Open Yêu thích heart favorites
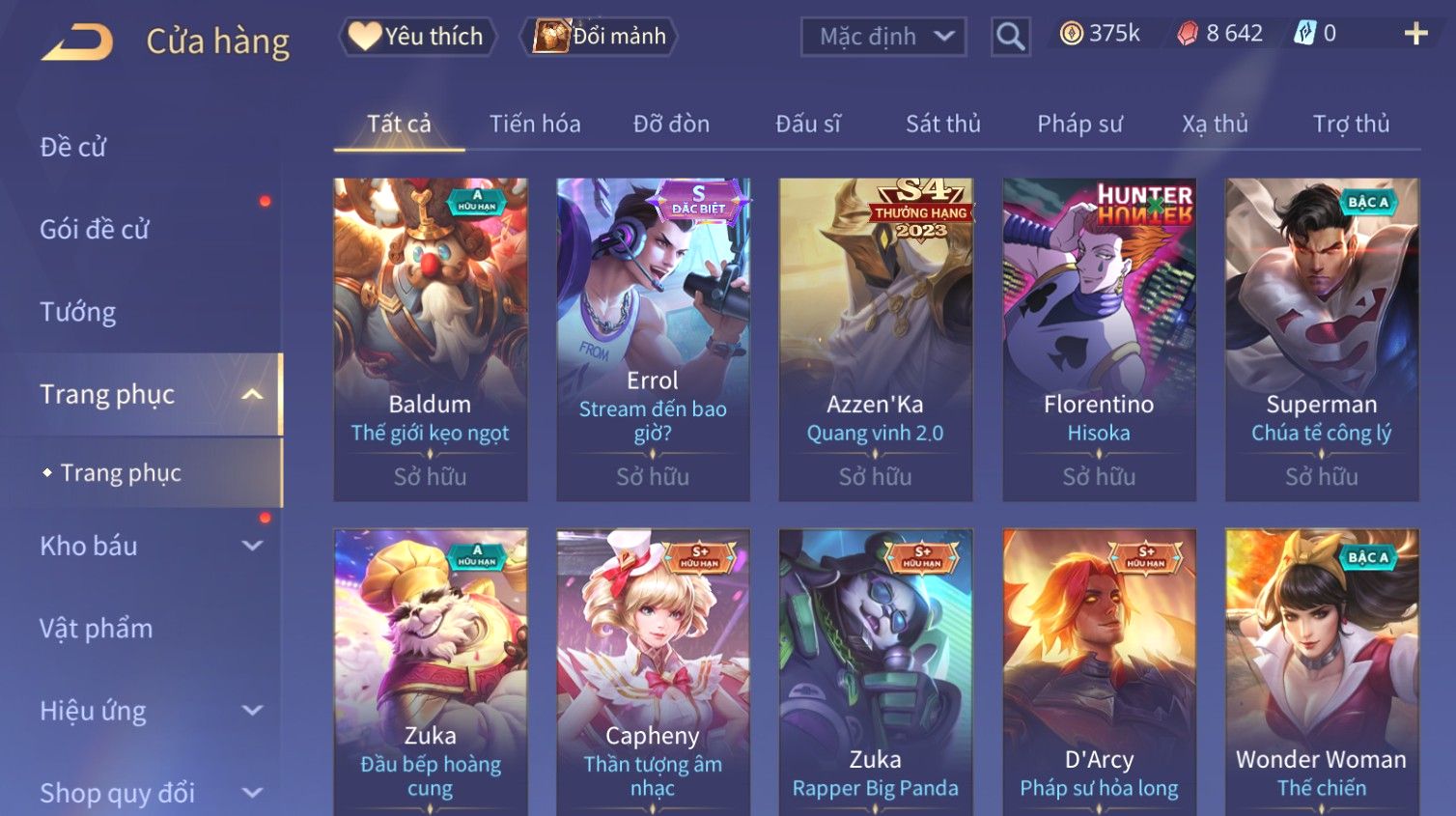1456x816 pixels. [x=417, y=37]
